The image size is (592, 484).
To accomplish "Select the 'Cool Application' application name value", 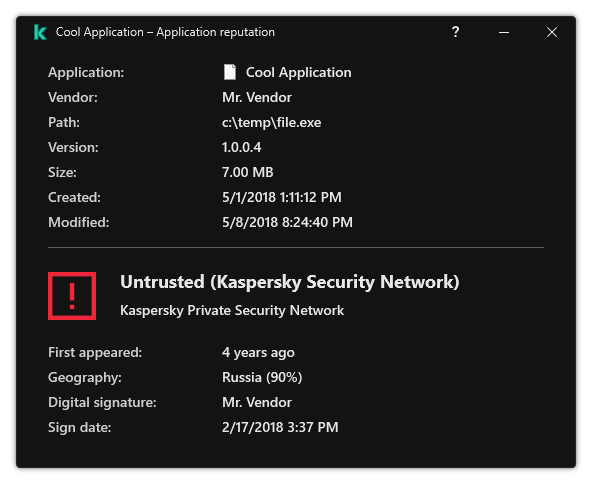I will coord(299,72).
